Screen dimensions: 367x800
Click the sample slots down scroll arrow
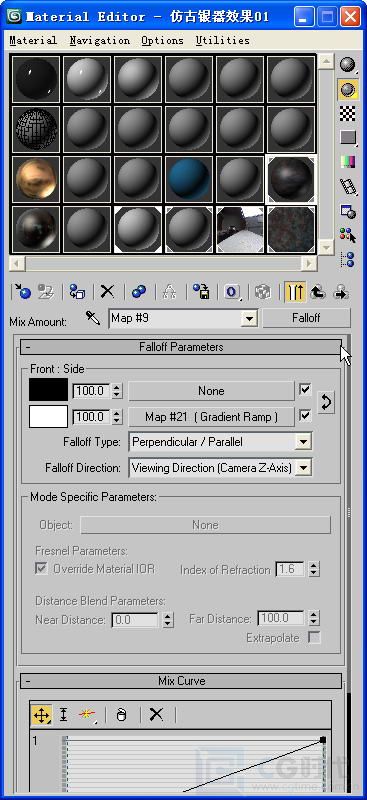(326, 248)
